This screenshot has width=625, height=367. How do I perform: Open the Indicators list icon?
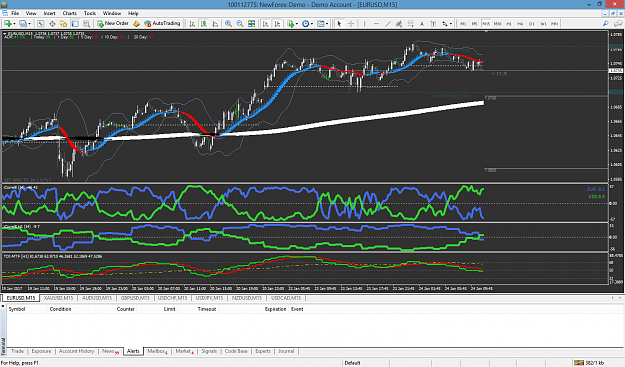[291, 24]
